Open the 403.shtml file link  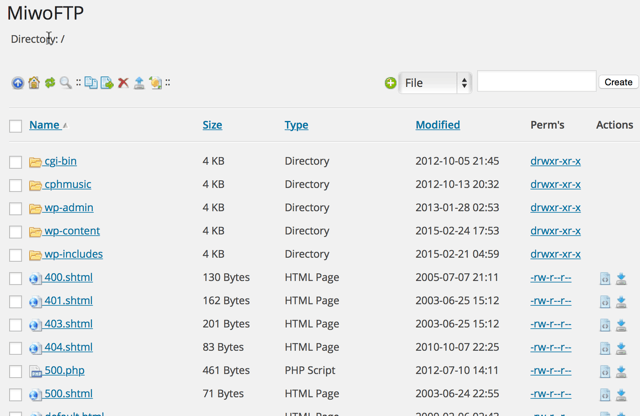(69, 324)
